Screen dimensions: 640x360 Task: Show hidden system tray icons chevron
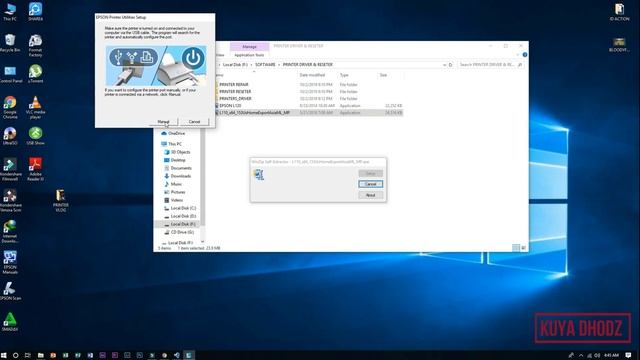tap(581, 356)
